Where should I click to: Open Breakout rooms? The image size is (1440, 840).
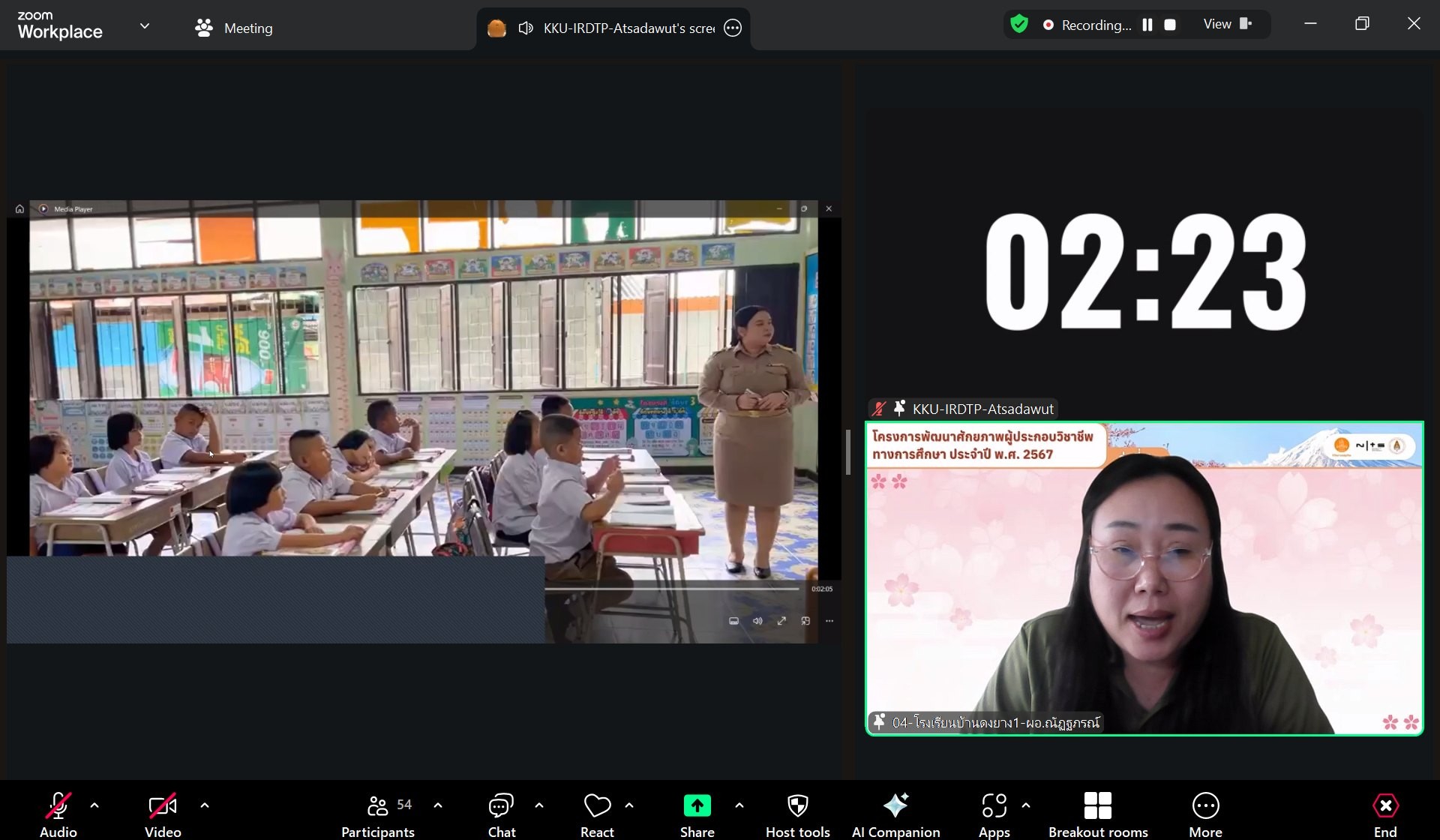coord(1098,813)
